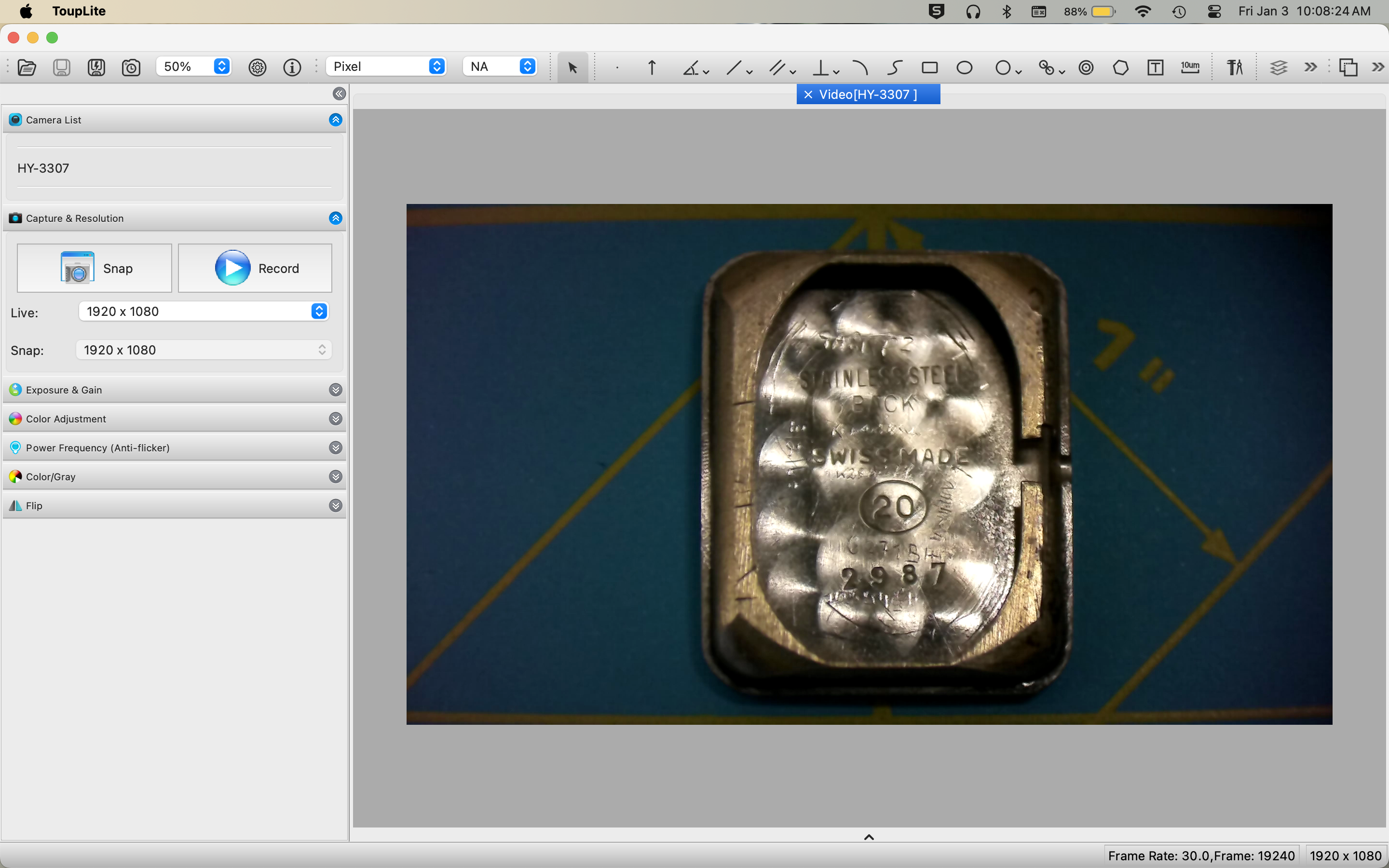Expand the Color/Gray panel
The width and height of the screenshot is (1389, 868).
point(336,476)
